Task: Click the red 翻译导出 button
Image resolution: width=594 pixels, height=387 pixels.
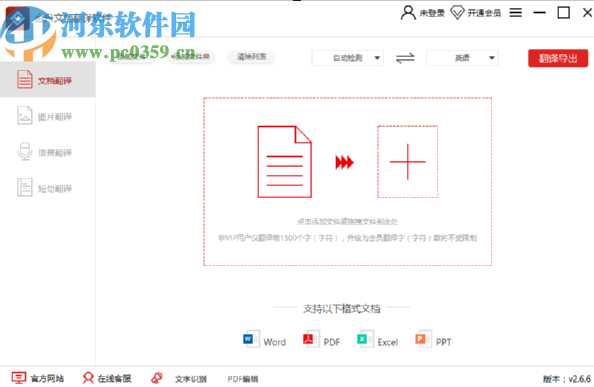Action: point(558,58)
